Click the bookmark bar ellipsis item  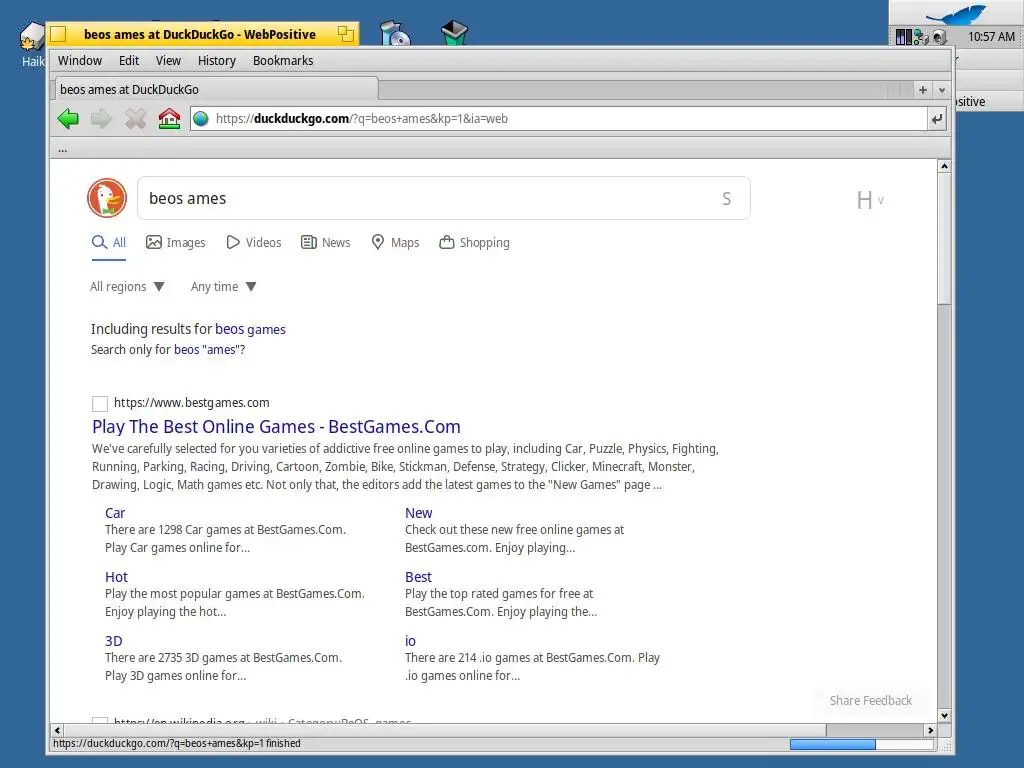click(x=63, y=150)
